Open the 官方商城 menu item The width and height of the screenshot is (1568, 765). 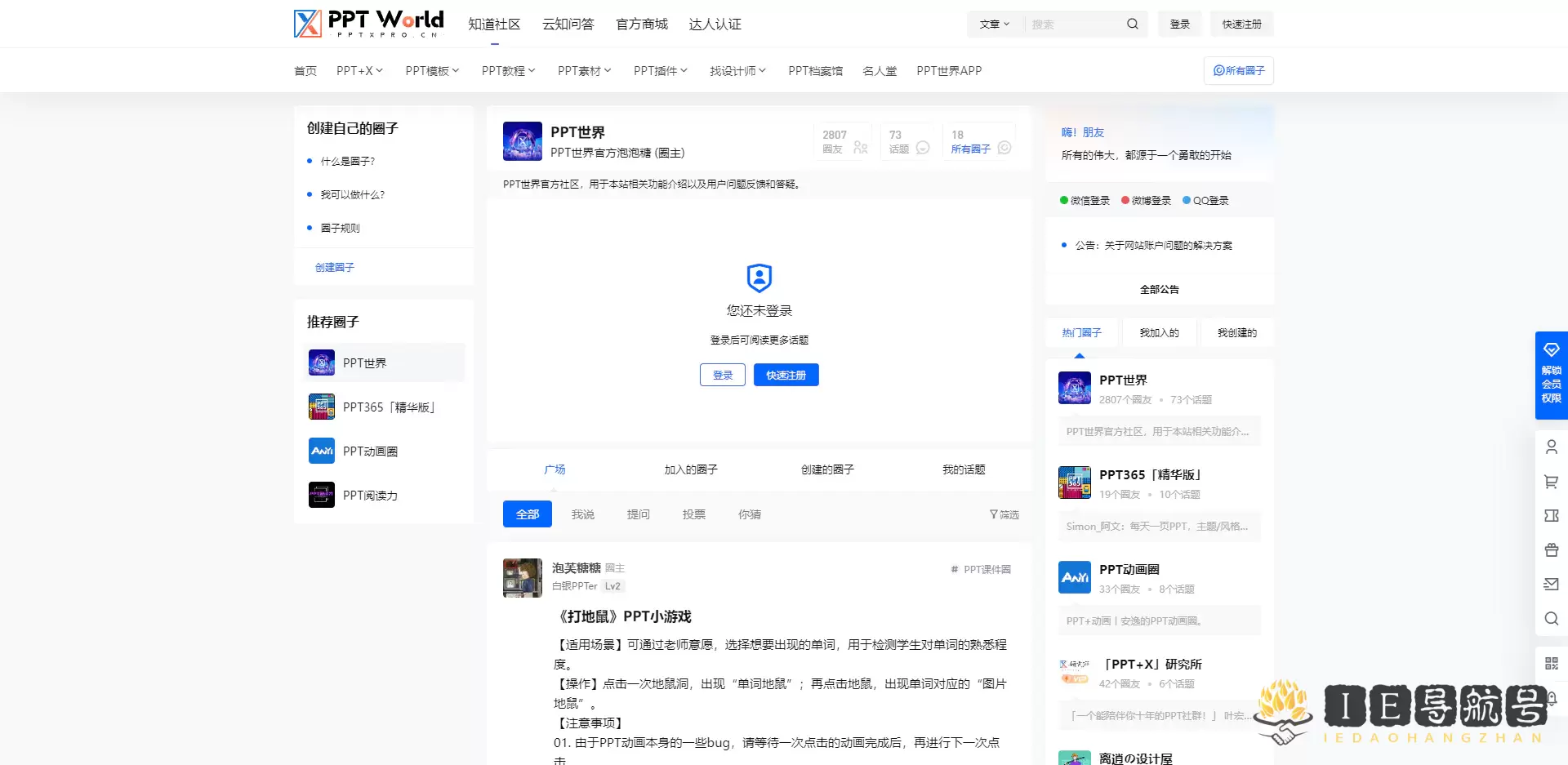pyautogui.click(x=642, y=24)
